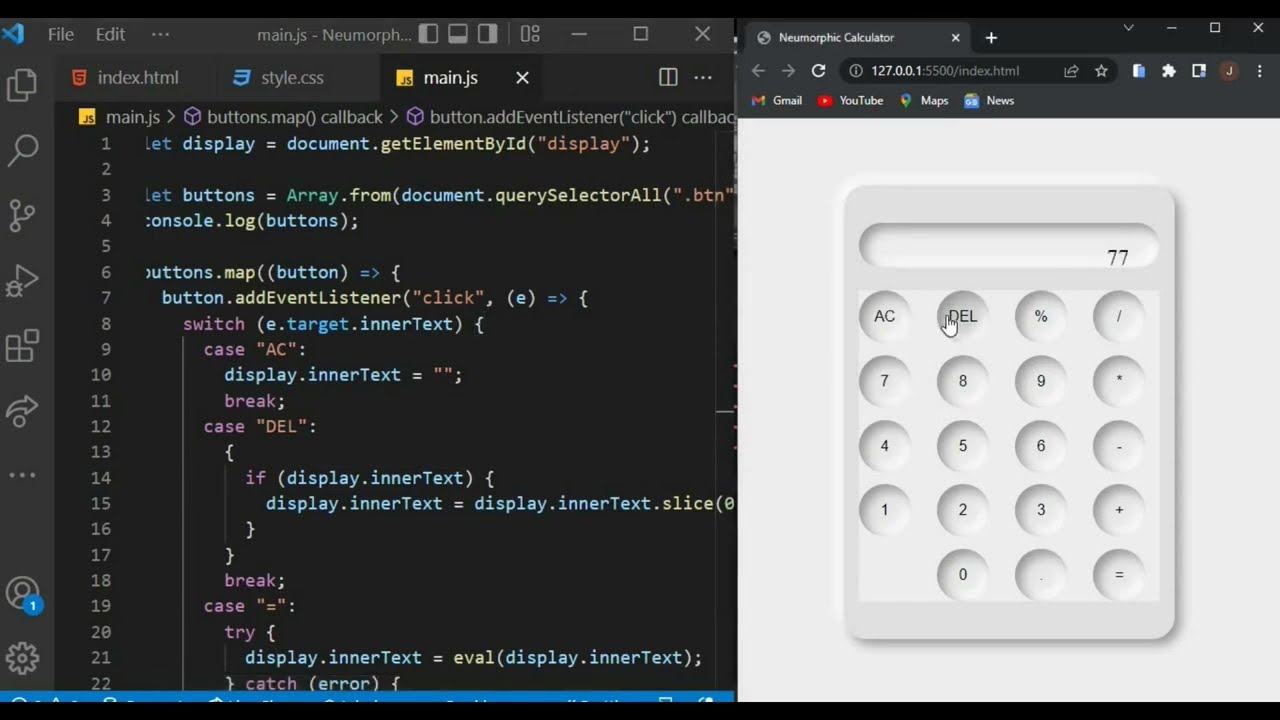This screenshot has height=720, width=1280.
Task: Open the News bookmark
Action: tap(989, 100)
